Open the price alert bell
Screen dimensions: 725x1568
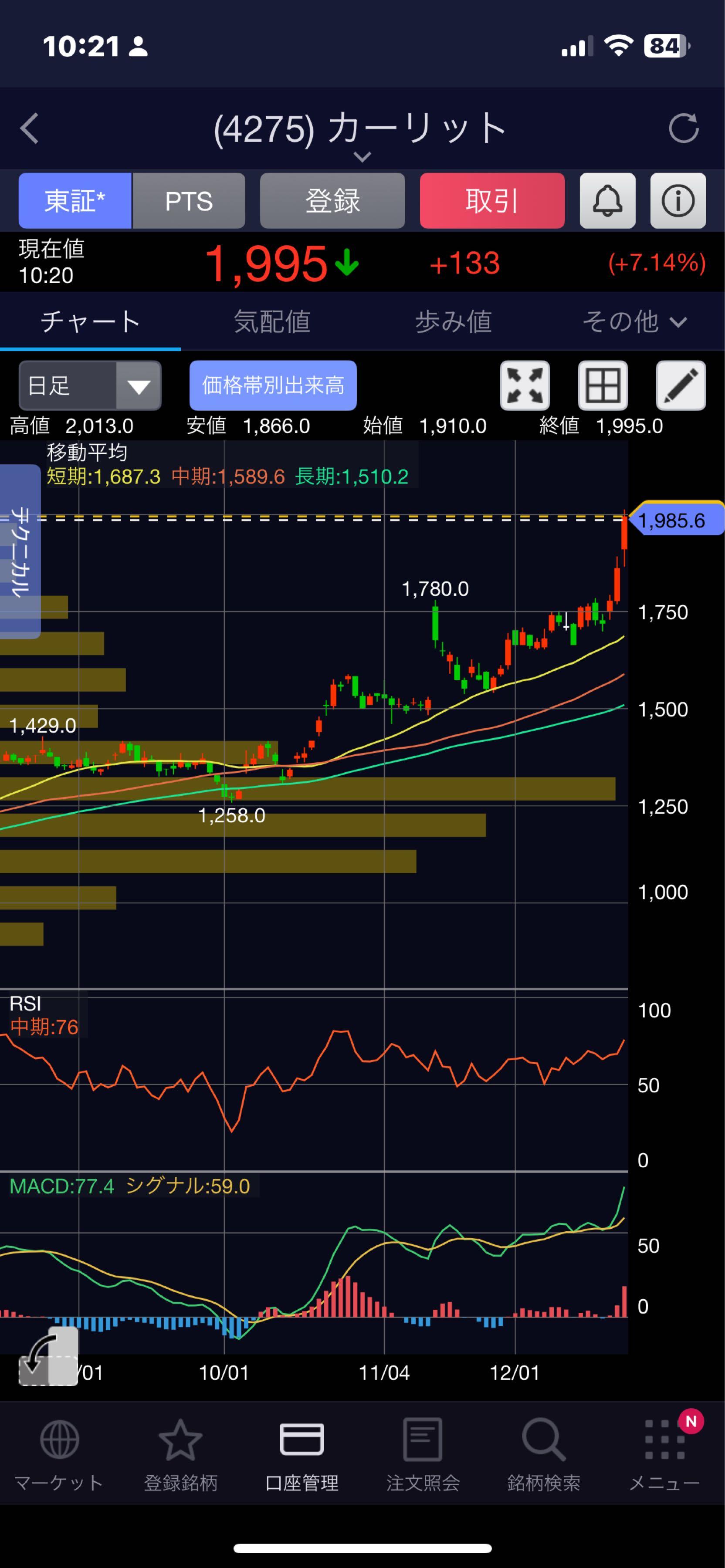[x=607, y=201]
